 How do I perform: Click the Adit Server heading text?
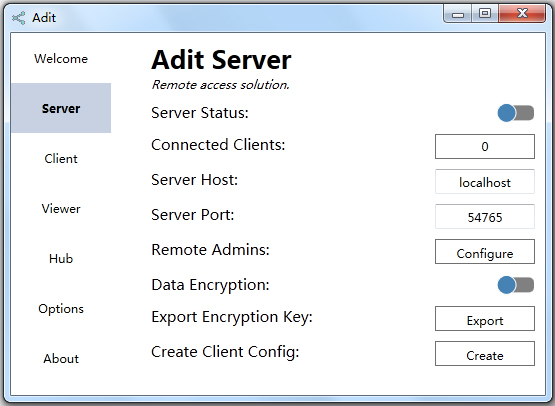221,59
